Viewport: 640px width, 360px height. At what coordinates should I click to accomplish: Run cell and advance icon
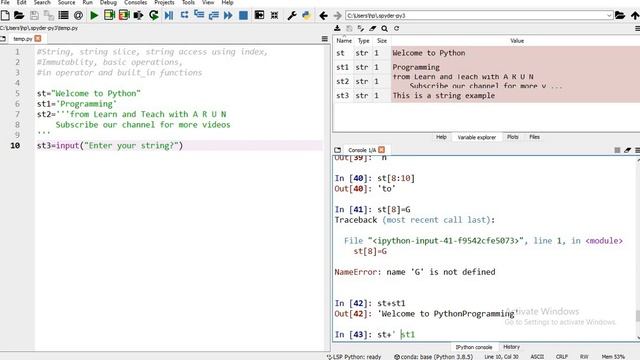tap(124, 16)
